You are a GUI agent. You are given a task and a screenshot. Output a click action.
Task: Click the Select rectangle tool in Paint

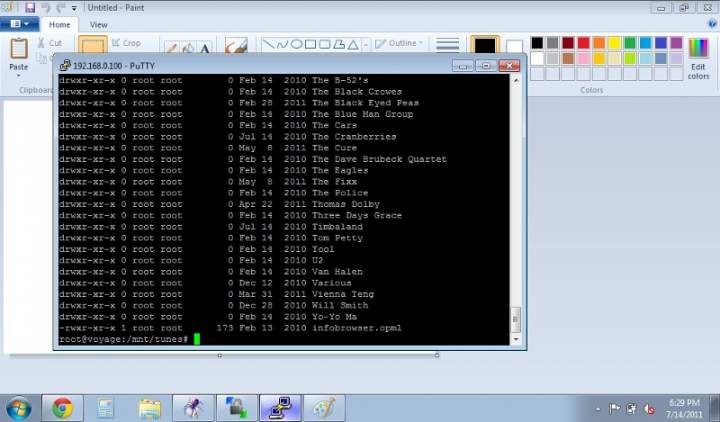[93, 45]
